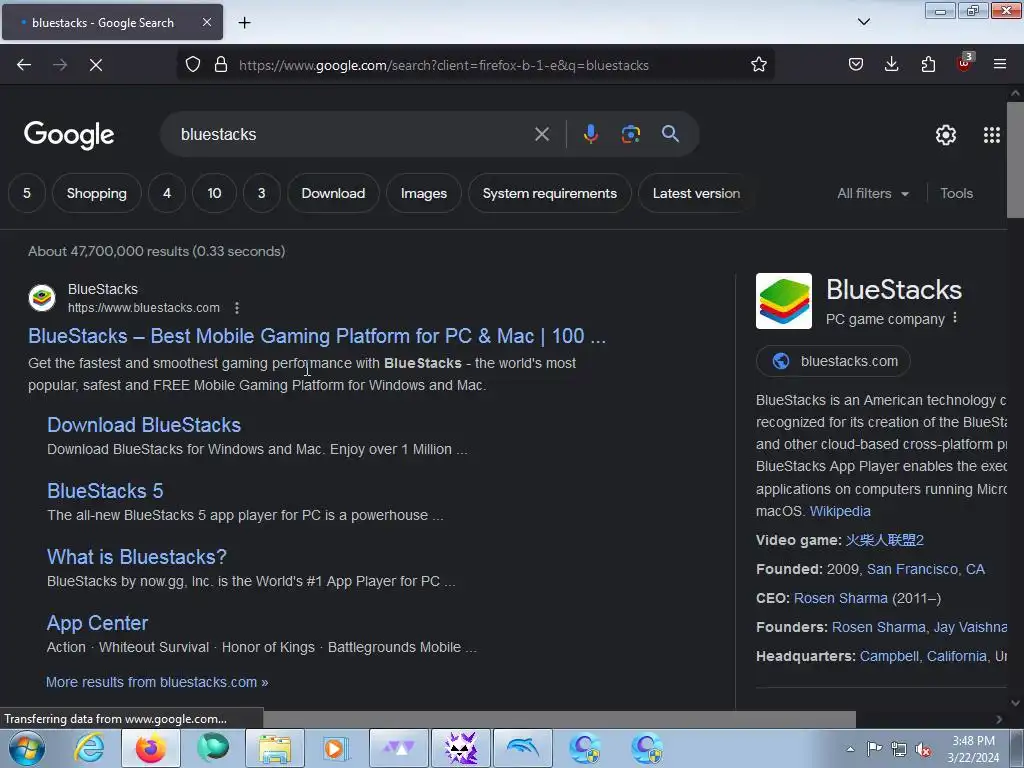Viewport: 1024px width, 768px height.
Task: Open a new browser tab
Action: click(x=244, y=23)
